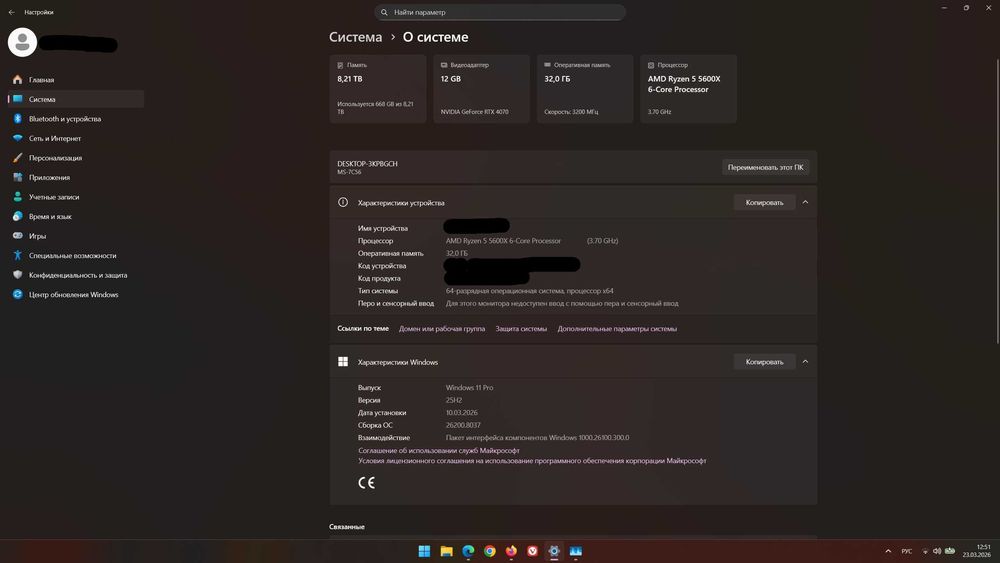
Task: Open the user account avatar
Action: point(22,42)
